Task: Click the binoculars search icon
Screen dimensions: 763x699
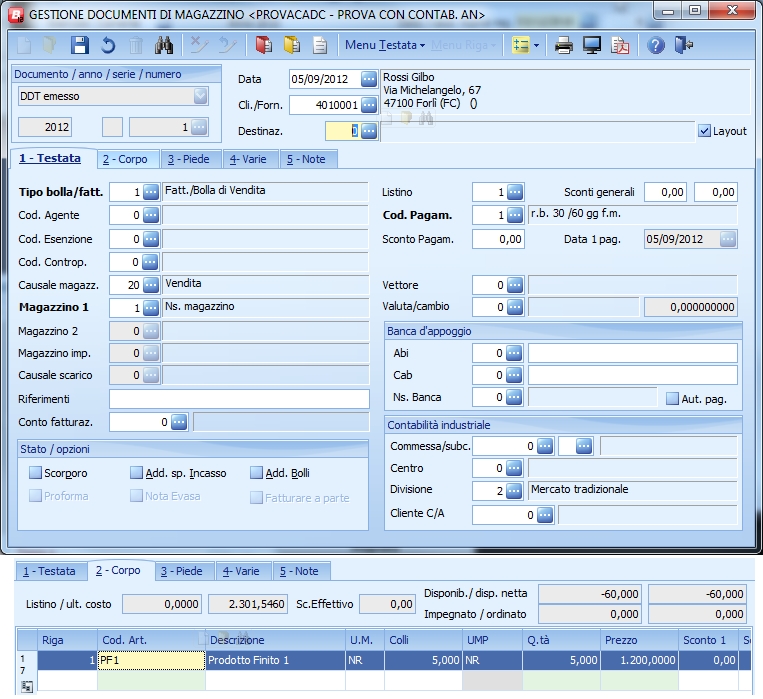Action: click(x=164, y=45)
